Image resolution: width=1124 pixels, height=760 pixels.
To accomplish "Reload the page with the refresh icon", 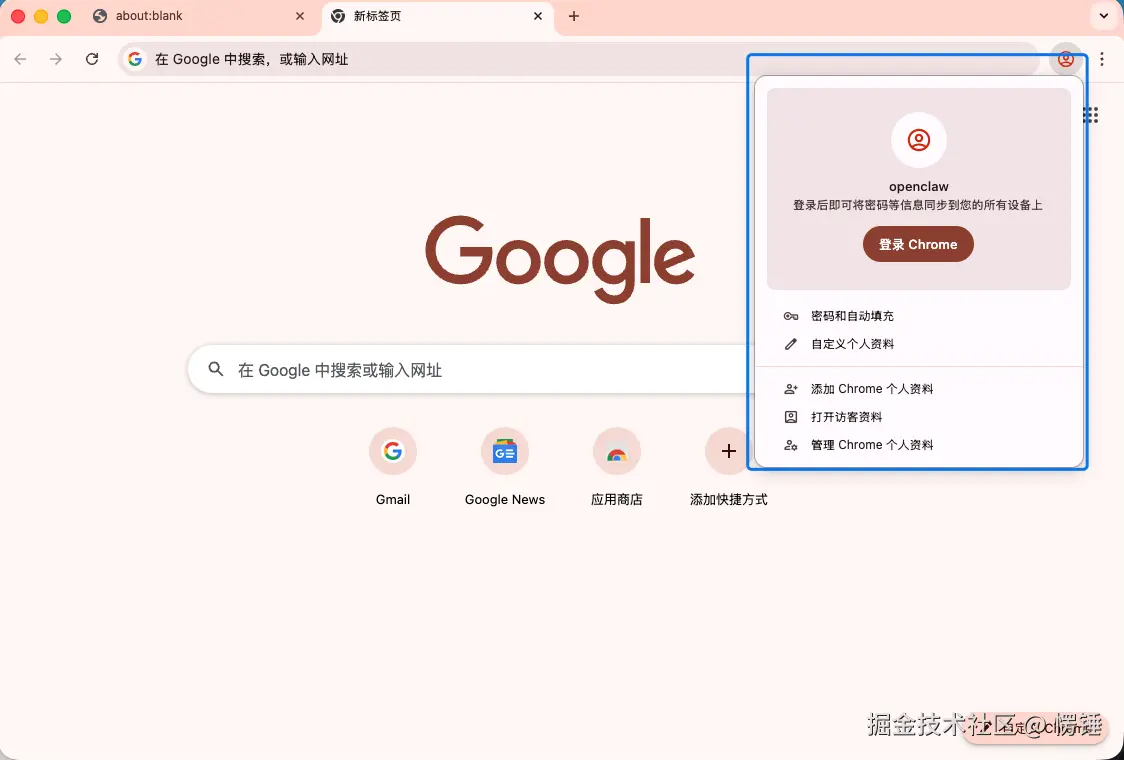I will [92, 59].
